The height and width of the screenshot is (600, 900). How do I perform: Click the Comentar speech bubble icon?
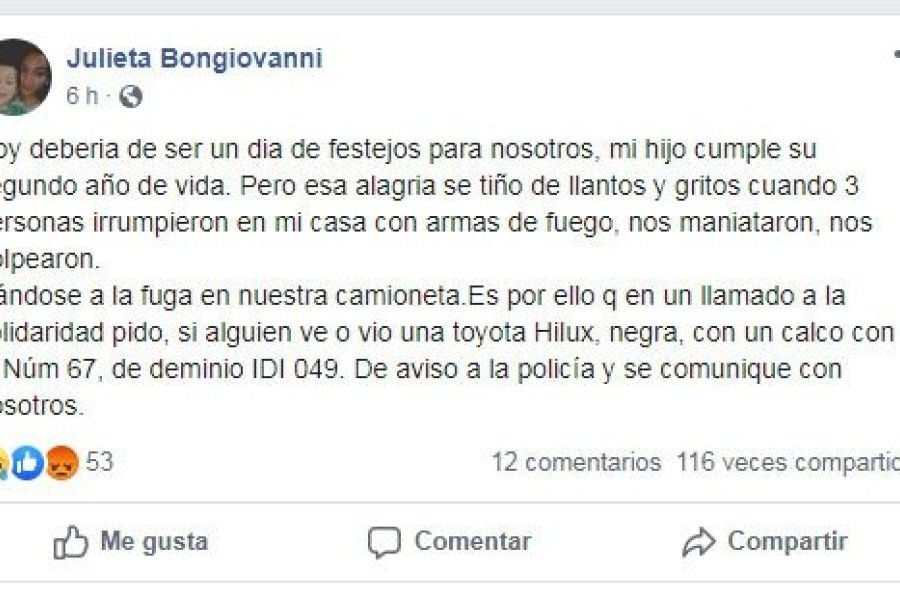(x=384, y=543)
